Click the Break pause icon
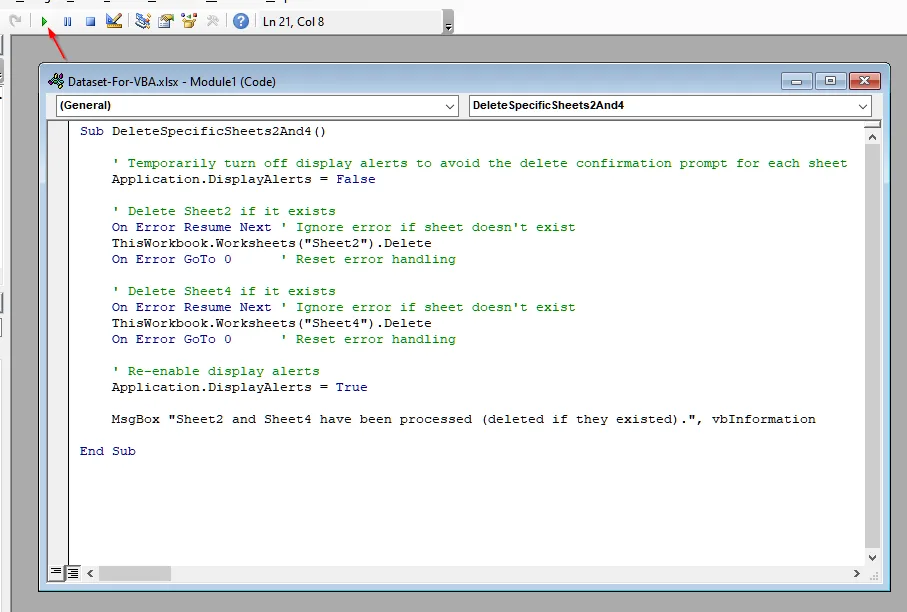The image size is (907, 612). [x=68, y=21]
